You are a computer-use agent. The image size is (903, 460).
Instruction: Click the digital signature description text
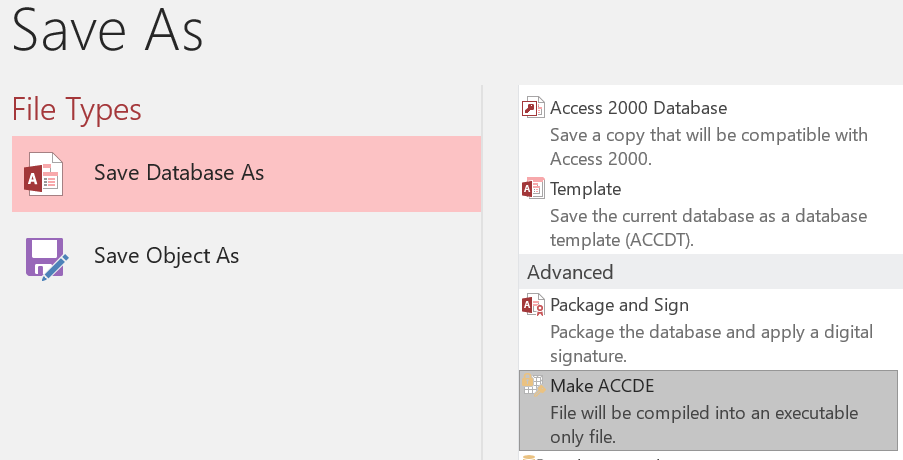[712, 344]
